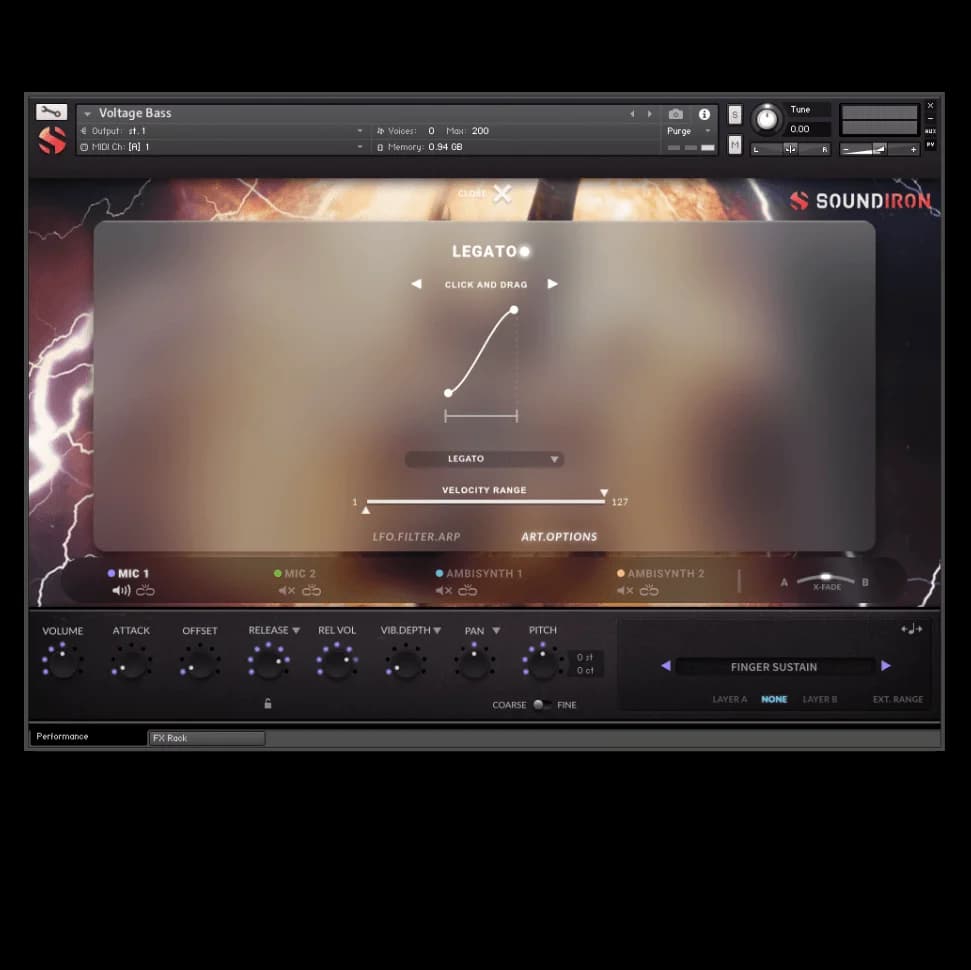Select the LFO.FILTER.ARP tab

pos(415,537)
